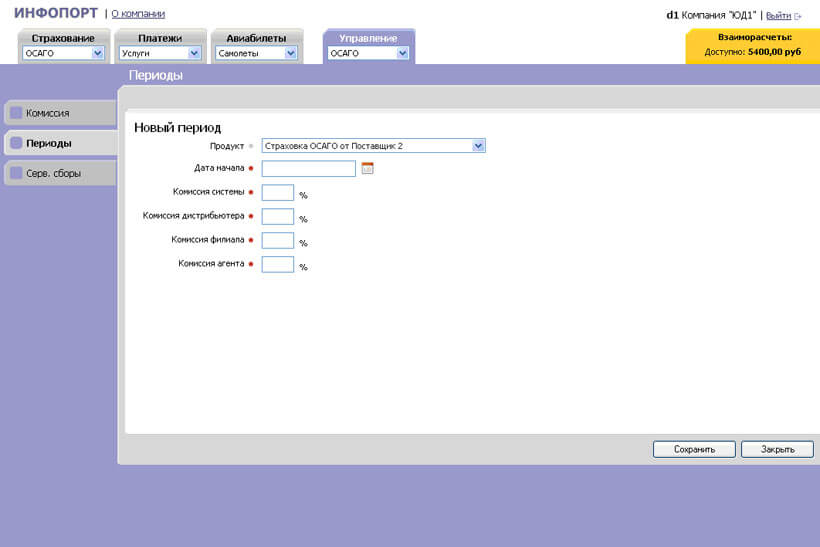The width and height of the screenshot is (820, 547).
Task: Open the Авиабилеты Самолеты dropdown
Action: pyautogui.click(x=291, y=54)
